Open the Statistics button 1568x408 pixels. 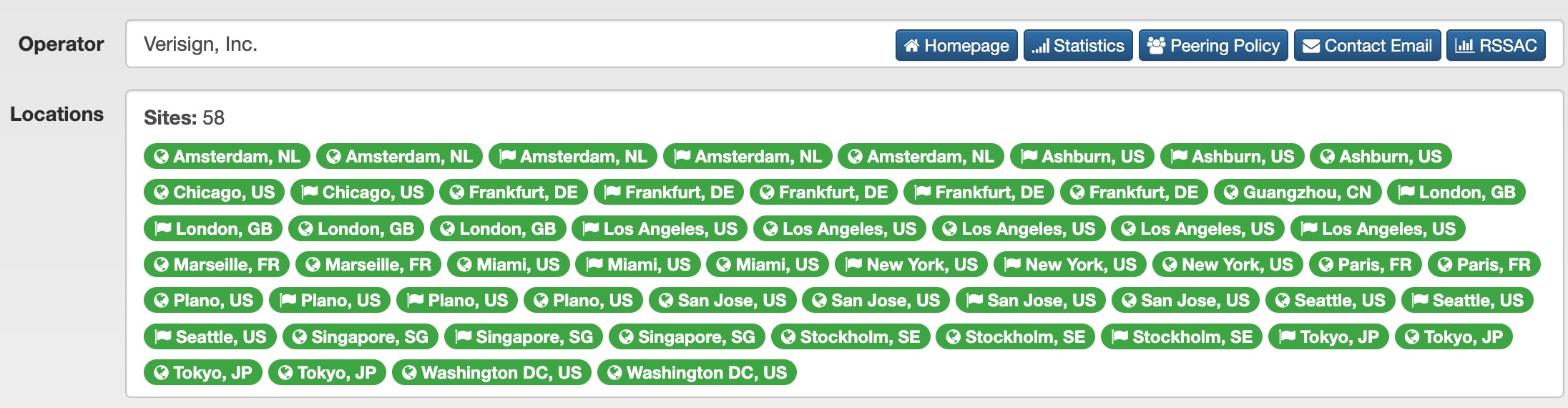[1077, 46]
